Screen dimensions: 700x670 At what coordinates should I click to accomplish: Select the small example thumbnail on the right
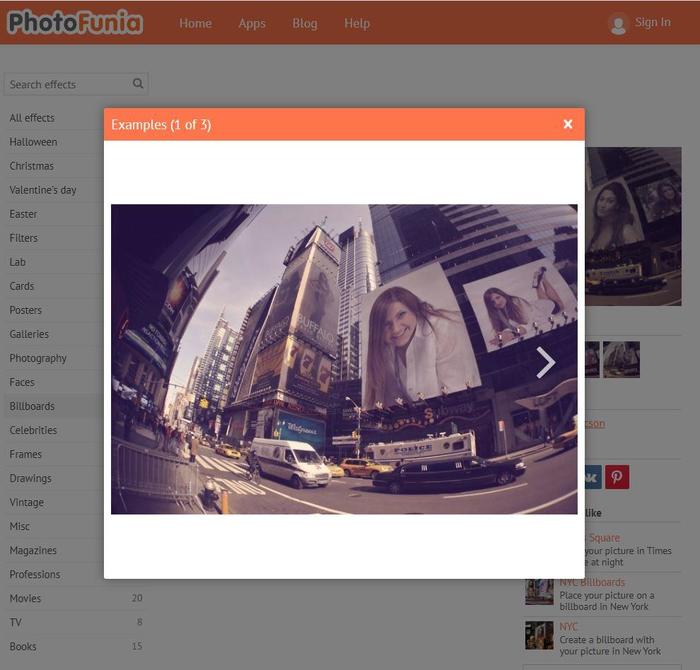[x=621, y=359]
